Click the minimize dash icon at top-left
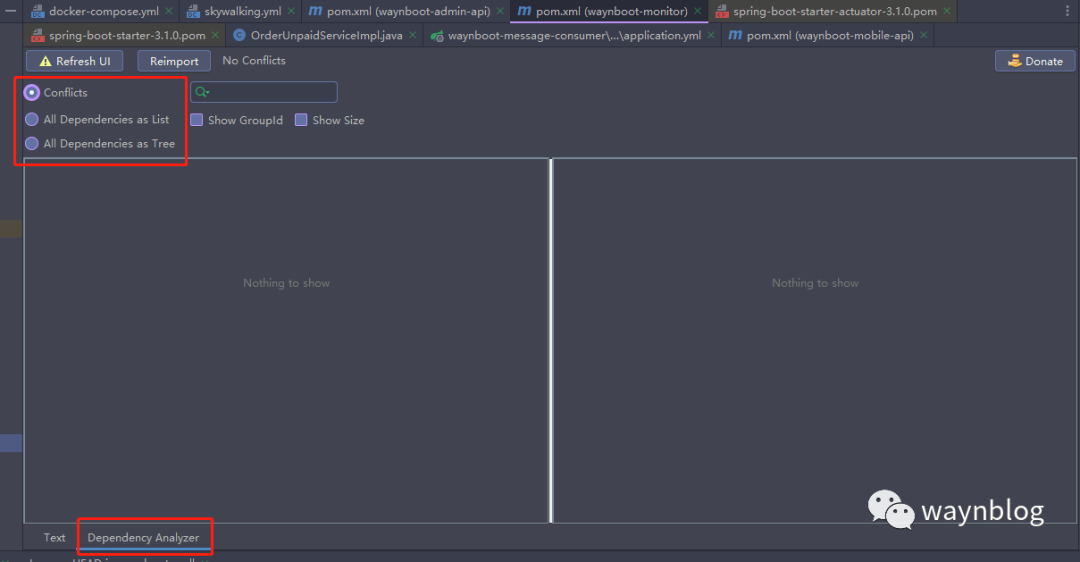This screenshot has height=562, width=1080. [10, 10]
